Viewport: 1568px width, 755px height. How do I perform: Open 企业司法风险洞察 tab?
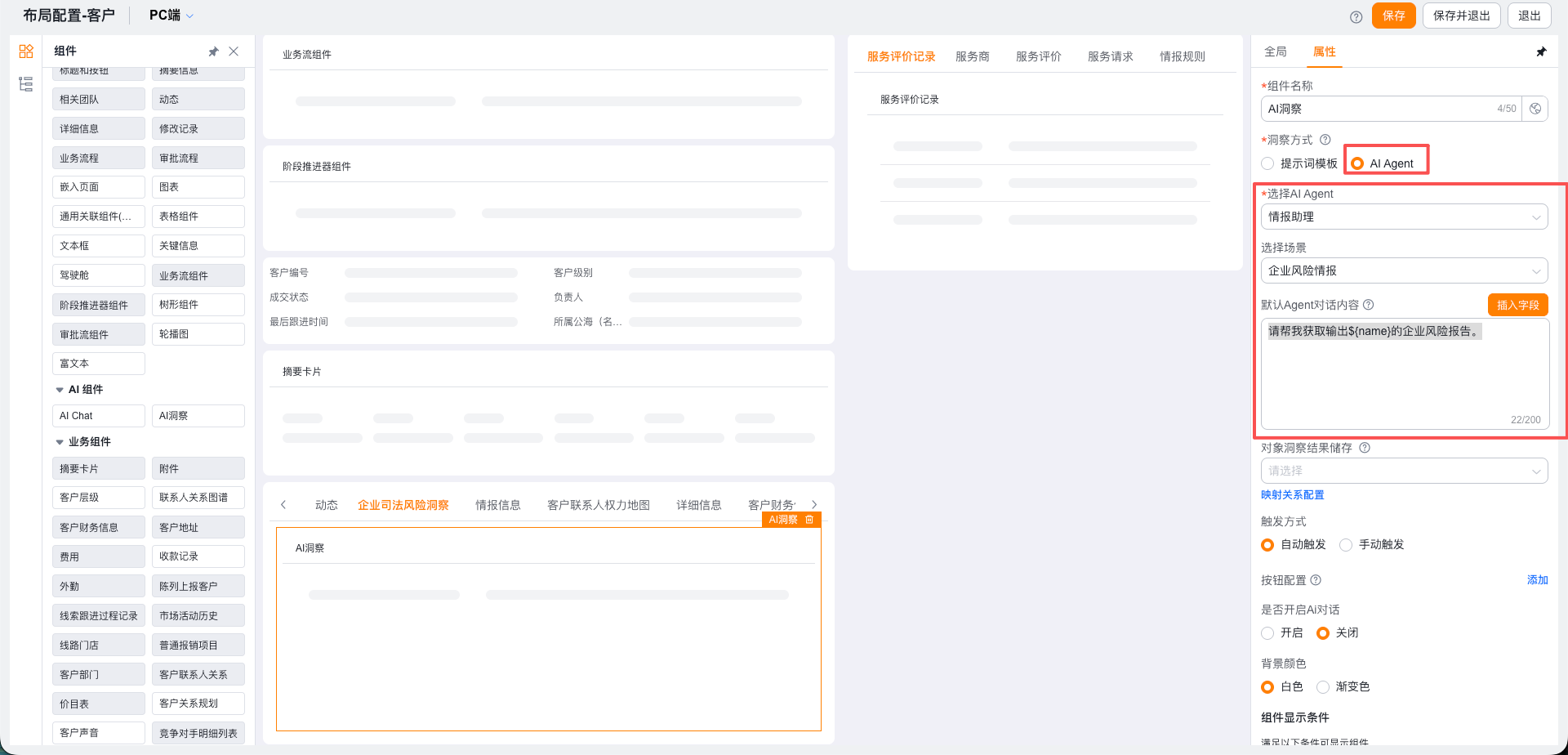403,505
